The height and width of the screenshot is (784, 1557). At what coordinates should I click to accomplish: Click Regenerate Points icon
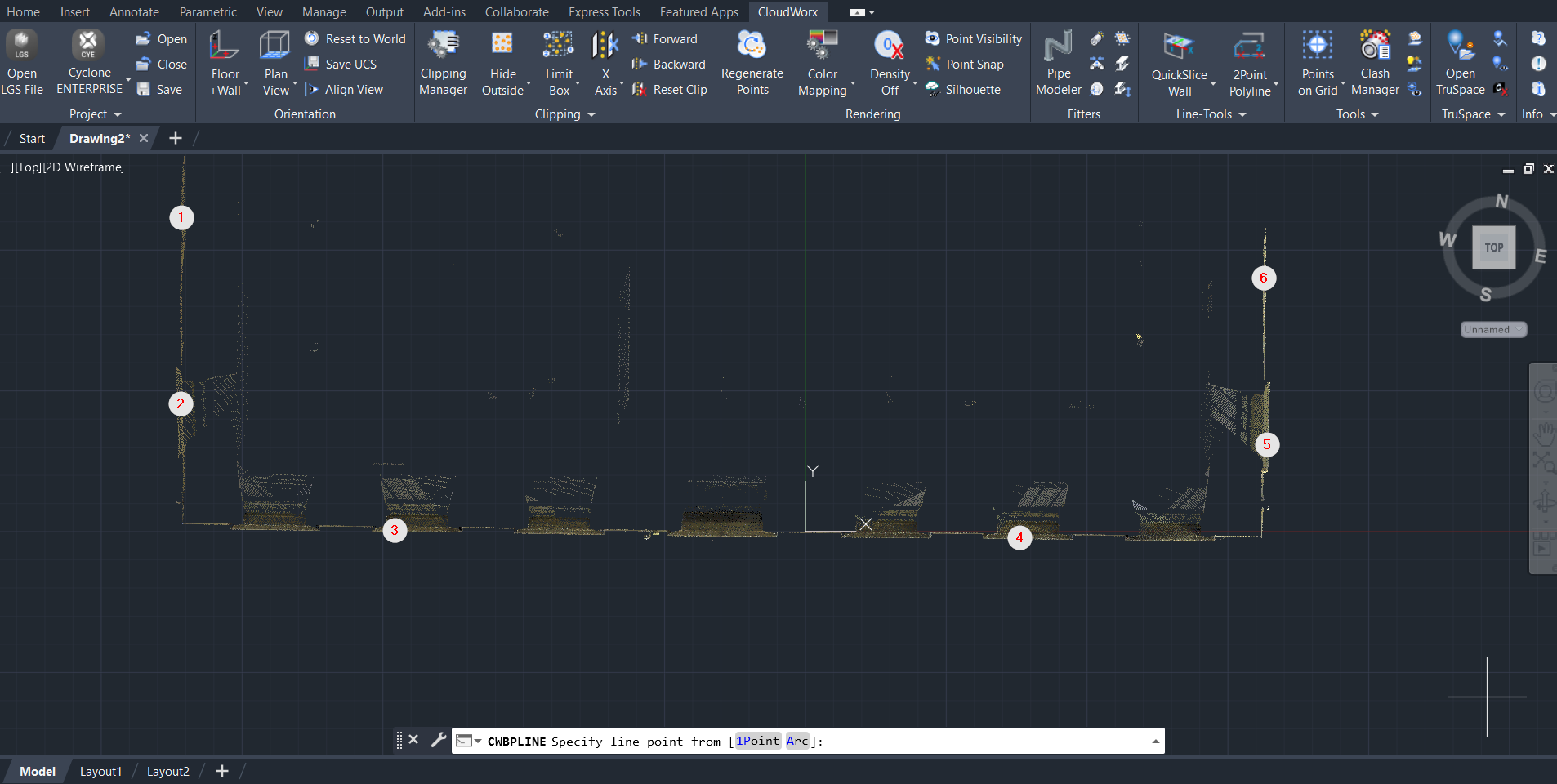point(752,47)
